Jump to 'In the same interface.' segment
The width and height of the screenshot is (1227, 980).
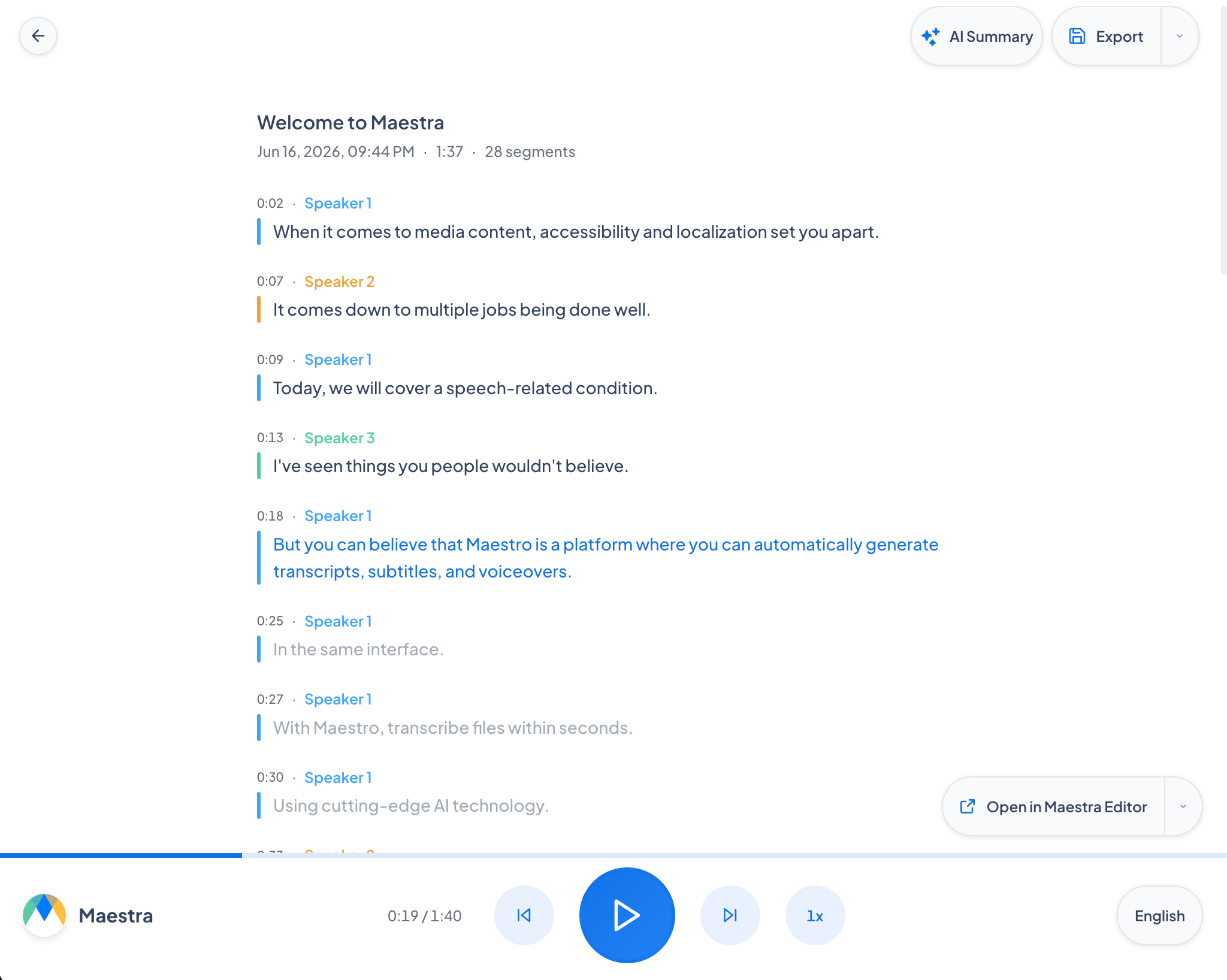[x=358, y=649]
